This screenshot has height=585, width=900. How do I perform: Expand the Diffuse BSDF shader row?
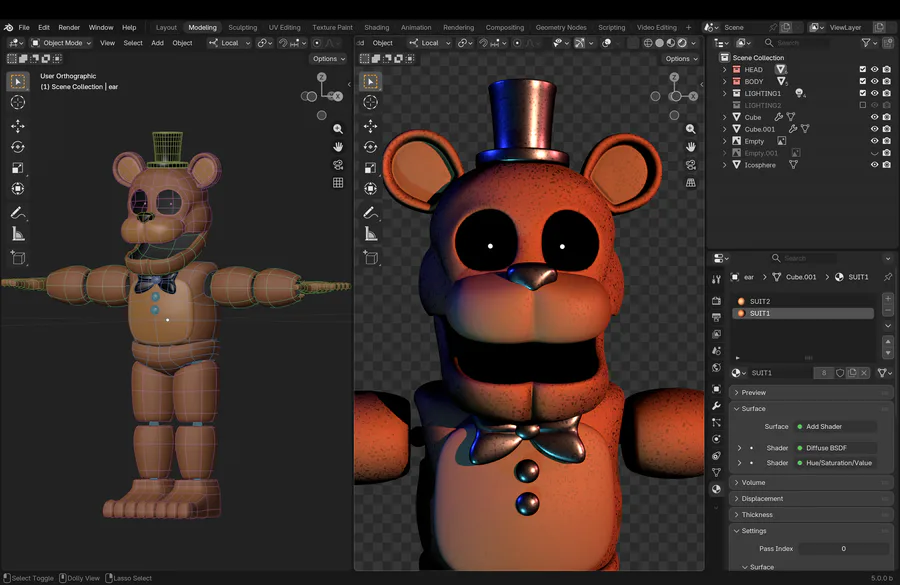[x=739, y=448]
